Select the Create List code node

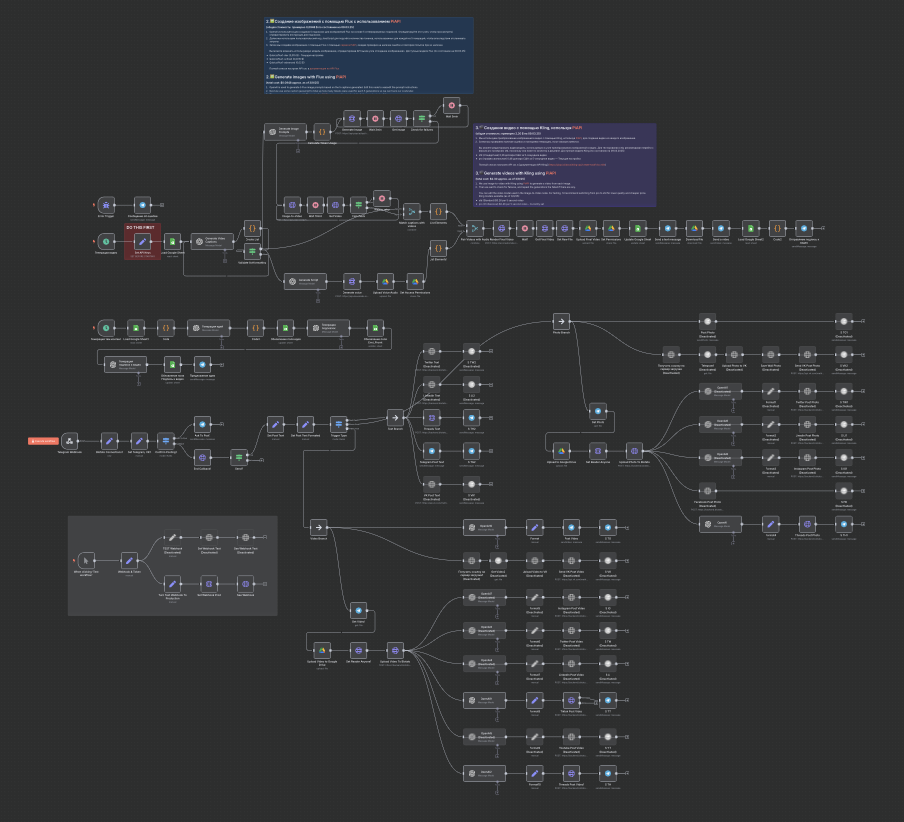(x=253, y=228)
